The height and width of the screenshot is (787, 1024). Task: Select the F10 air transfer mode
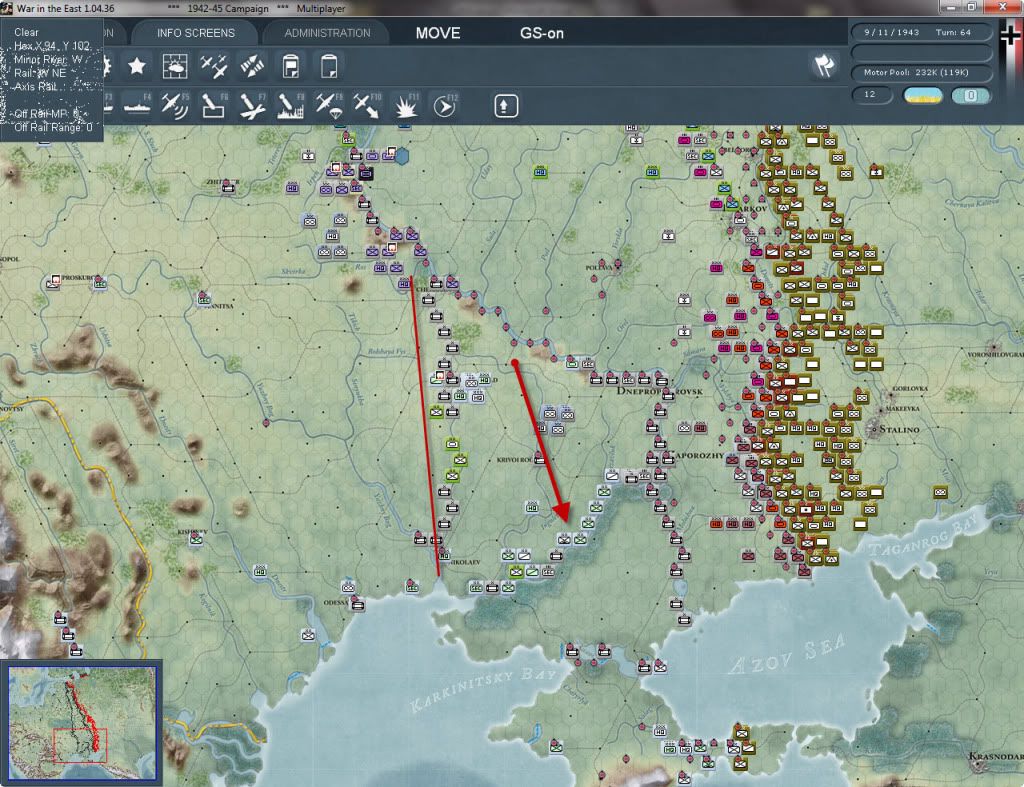pyautogui.click(x=367, y=106)
